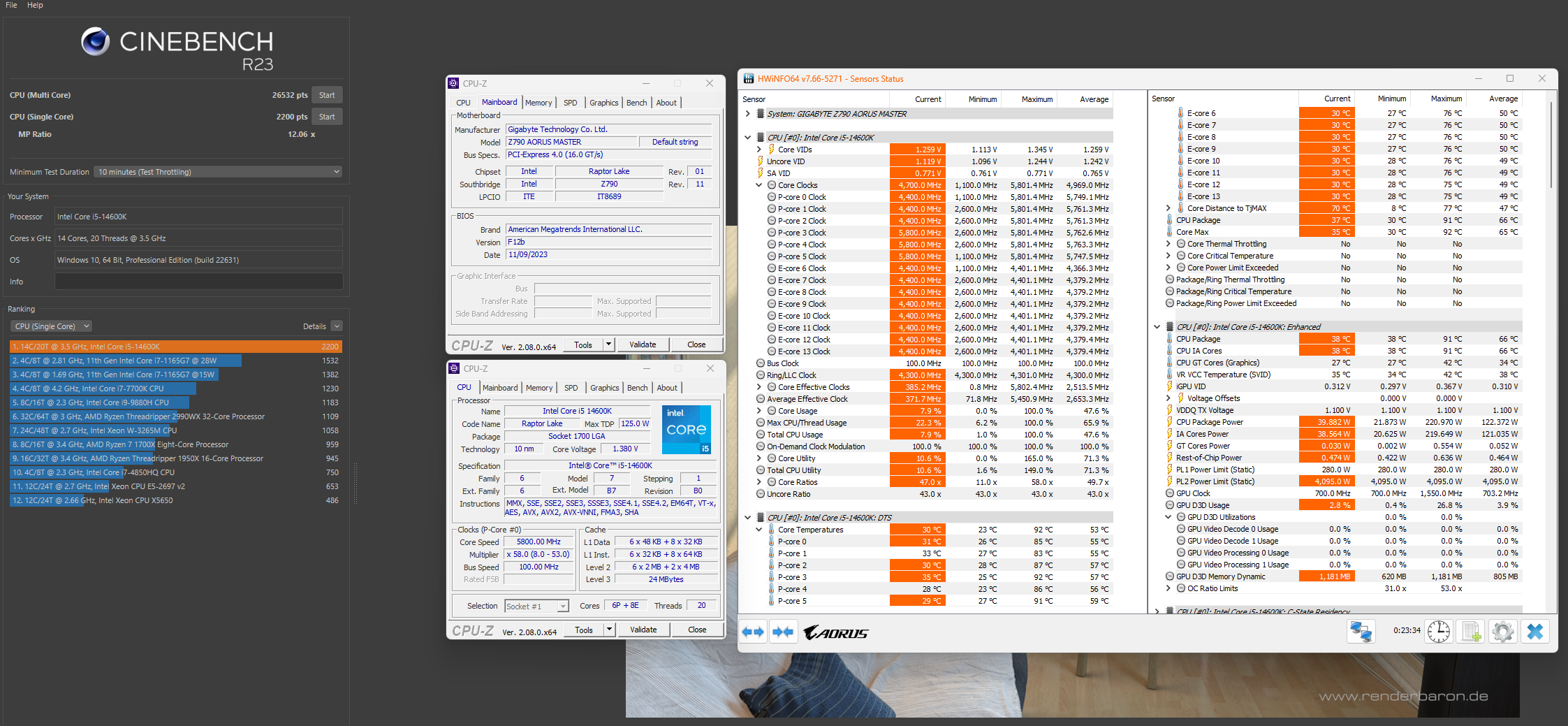
Task: Click the AORUS logo in HWiNFO
Action: (x=835, y=633)
